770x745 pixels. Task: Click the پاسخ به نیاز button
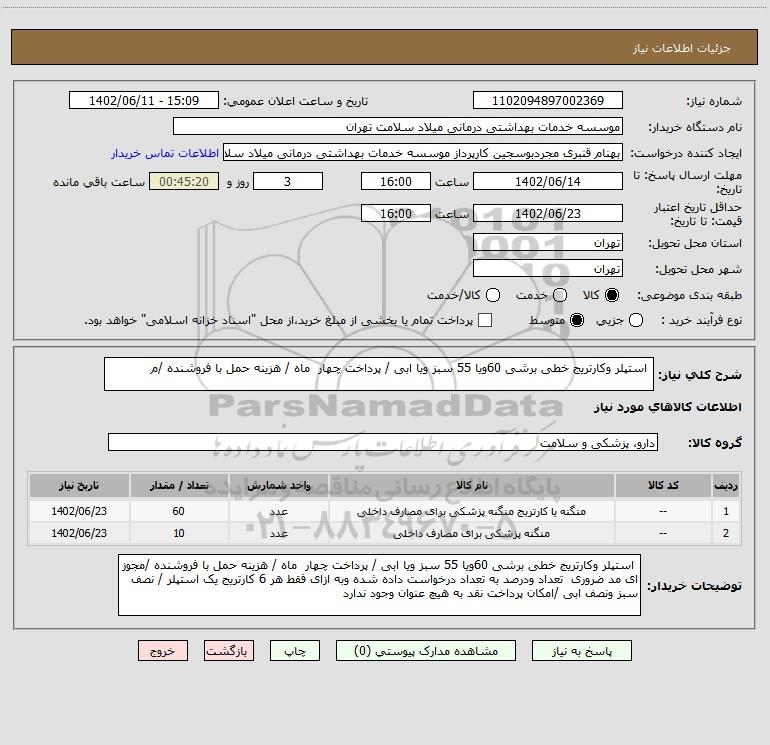pos(582,651)
